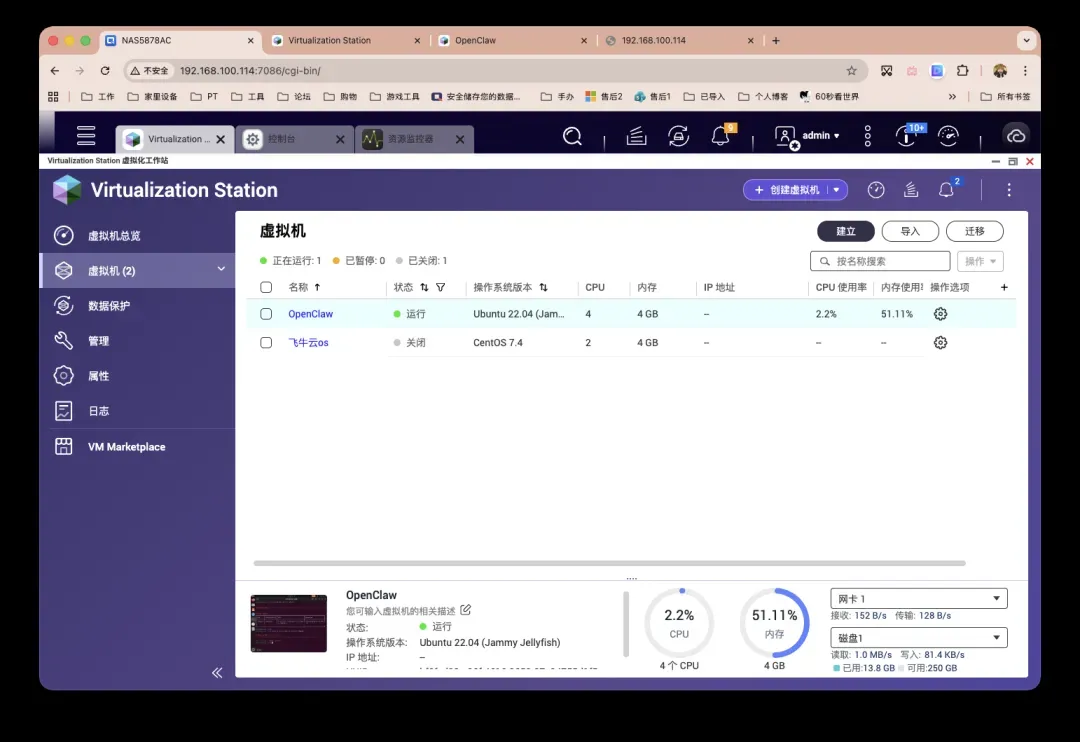The height and width of the screenshot is (742, 1080).
Task: Open the QTS search magnifier icon
Action: coord(572,136)
